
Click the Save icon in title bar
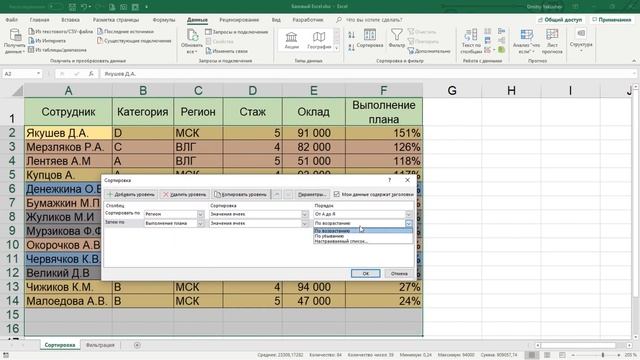72,7
